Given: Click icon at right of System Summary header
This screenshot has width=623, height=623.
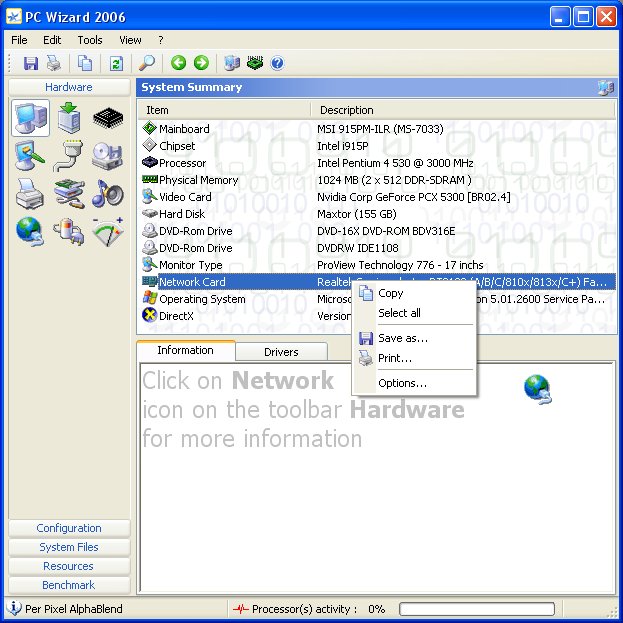Looking at the screenshot, I should 606,88.
